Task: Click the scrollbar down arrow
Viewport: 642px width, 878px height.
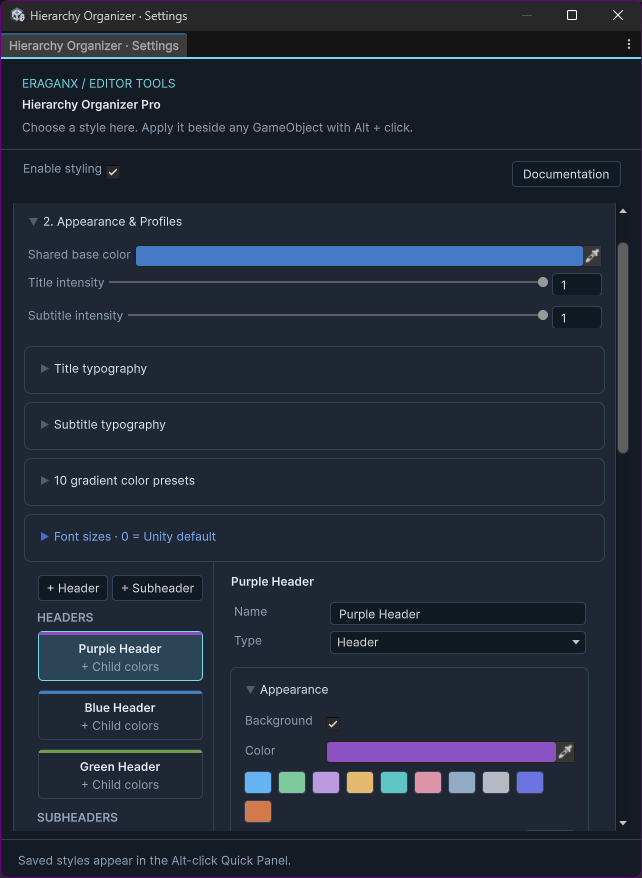Action: click(x=623, y=823)
